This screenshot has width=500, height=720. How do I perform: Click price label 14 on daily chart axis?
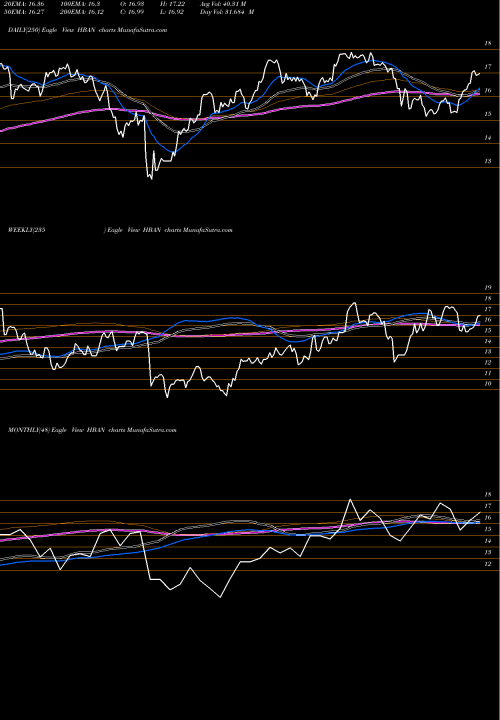pos(488,138)
